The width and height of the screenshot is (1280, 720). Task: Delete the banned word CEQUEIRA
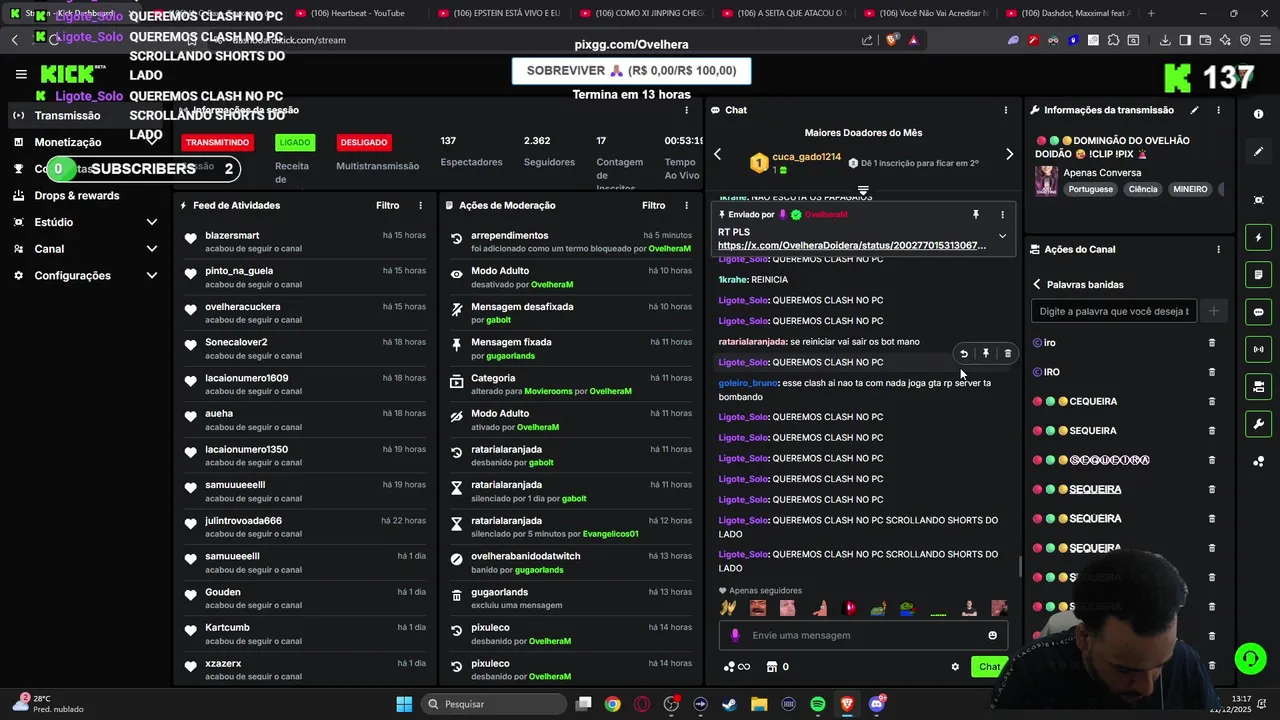(1212, 401)
